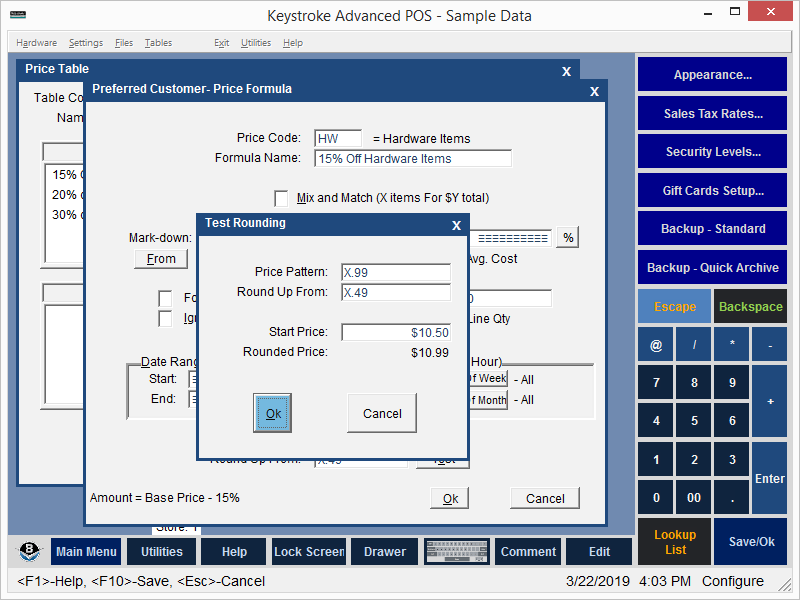Click keypad digit 0
This screenshot has width=800, height=600.
coord(656,497)
